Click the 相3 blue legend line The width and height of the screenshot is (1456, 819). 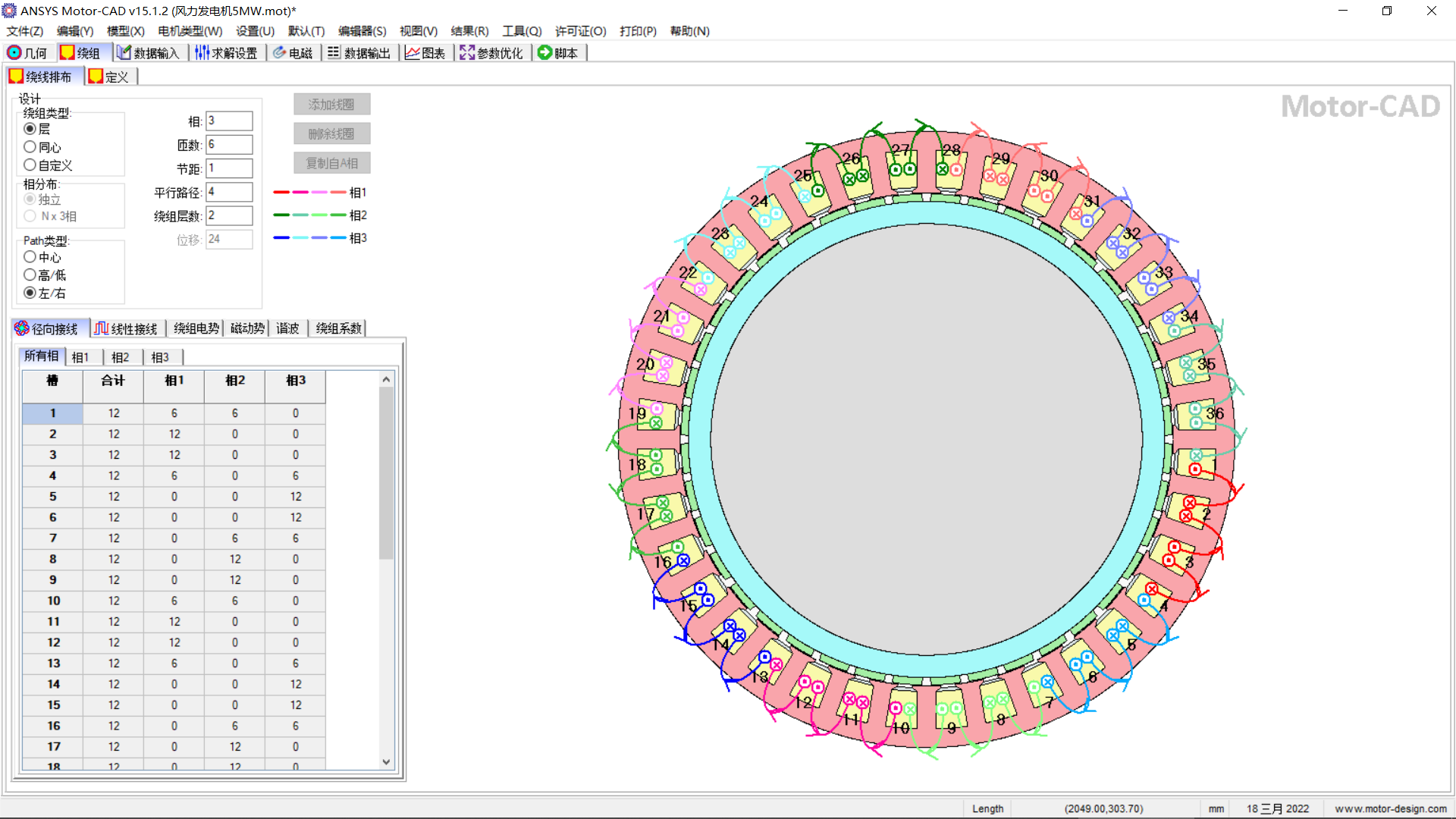(309, 238)
